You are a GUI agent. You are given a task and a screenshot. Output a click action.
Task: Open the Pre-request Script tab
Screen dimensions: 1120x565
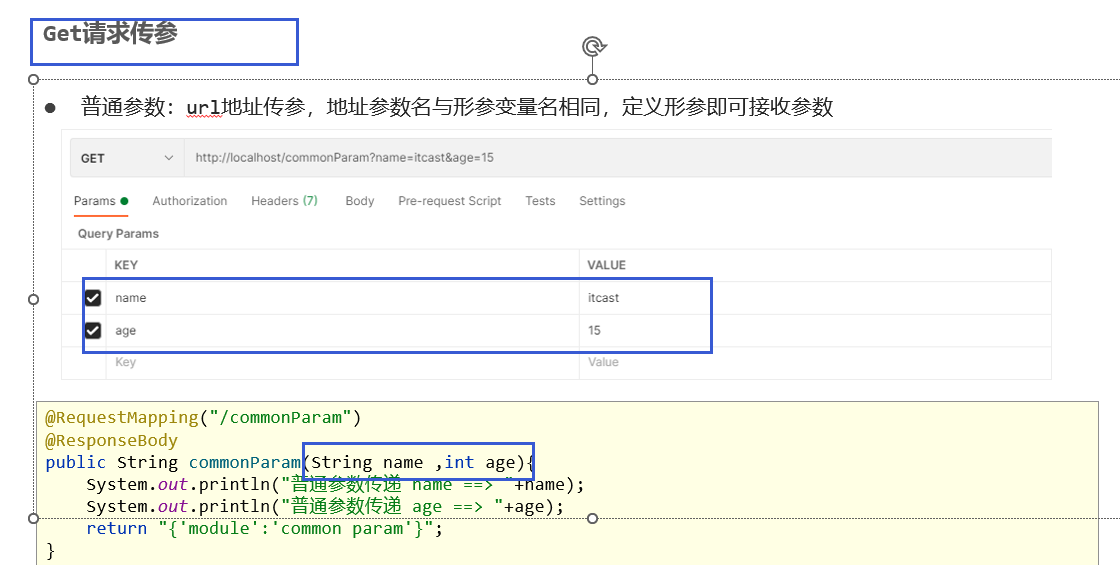point(449,201)
